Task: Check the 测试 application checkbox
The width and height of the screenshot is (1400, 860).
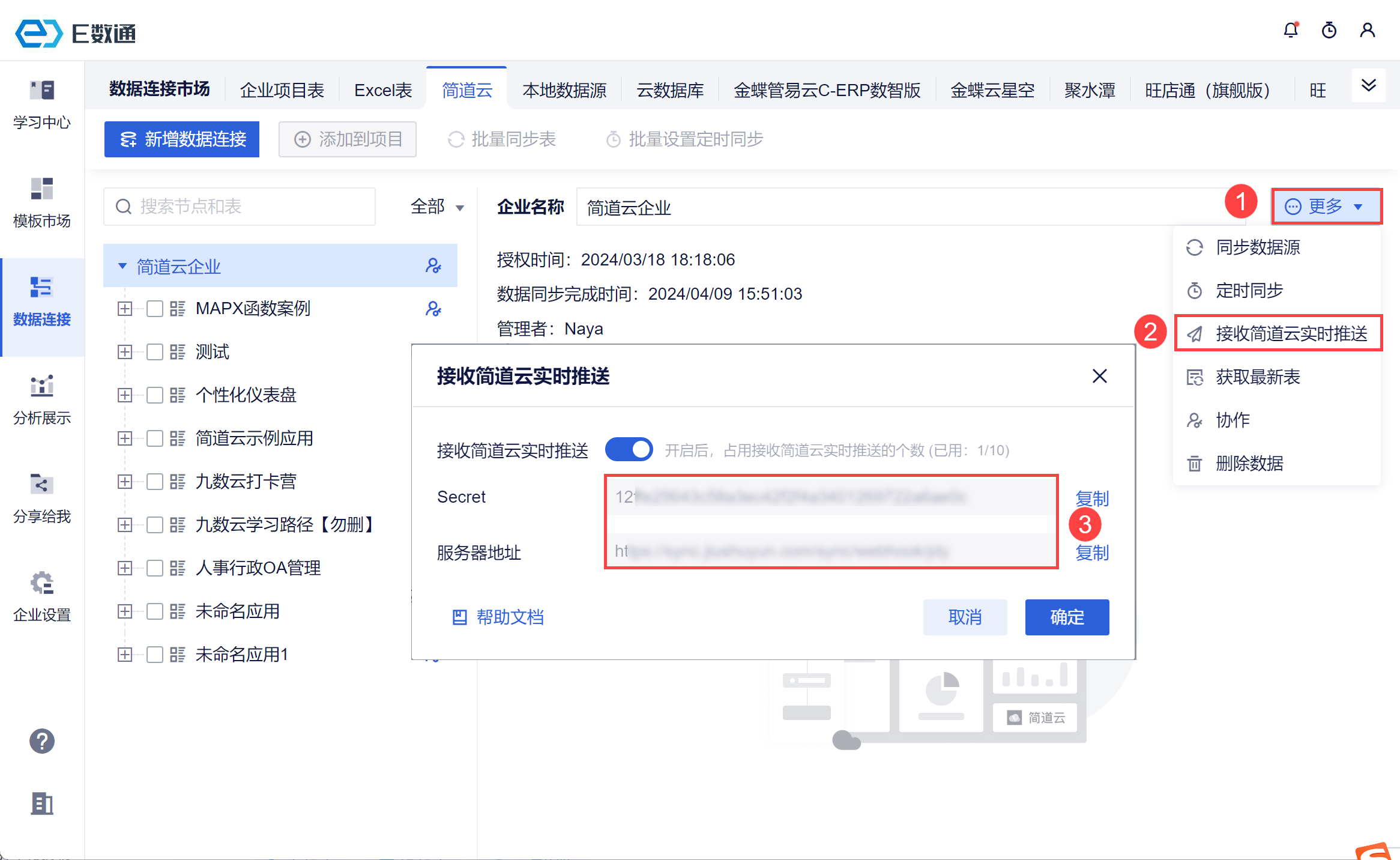Action: tap(155, 352)
